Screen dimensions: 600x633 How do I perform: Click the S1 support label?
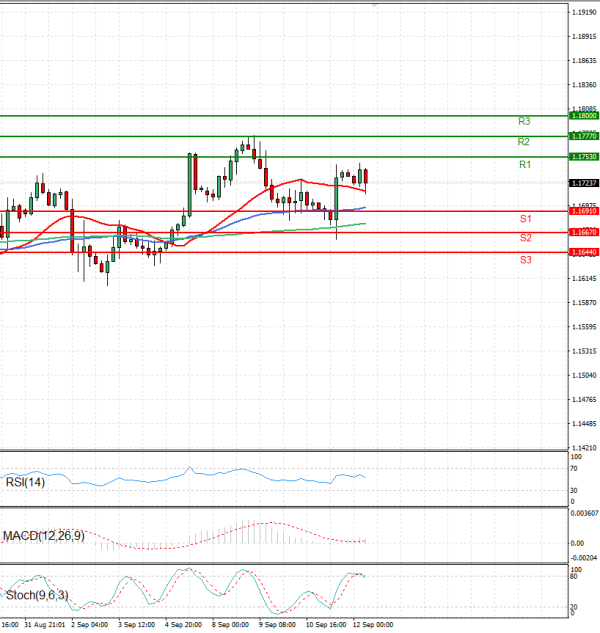pyautogui.click(x=526, y=219)
